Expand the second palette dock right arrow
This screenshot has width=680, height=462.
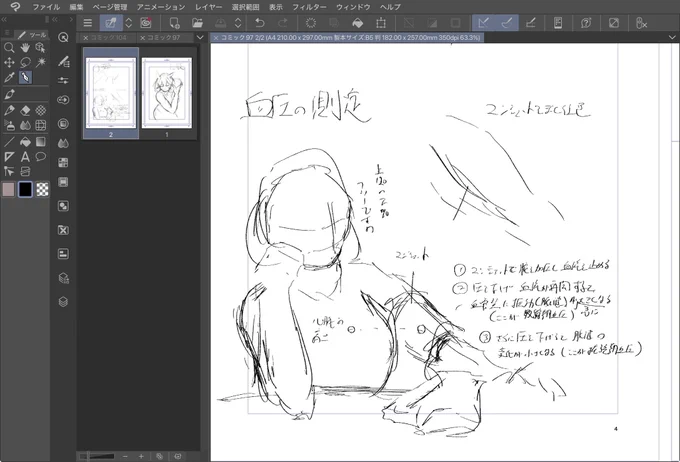click(71, 19)
